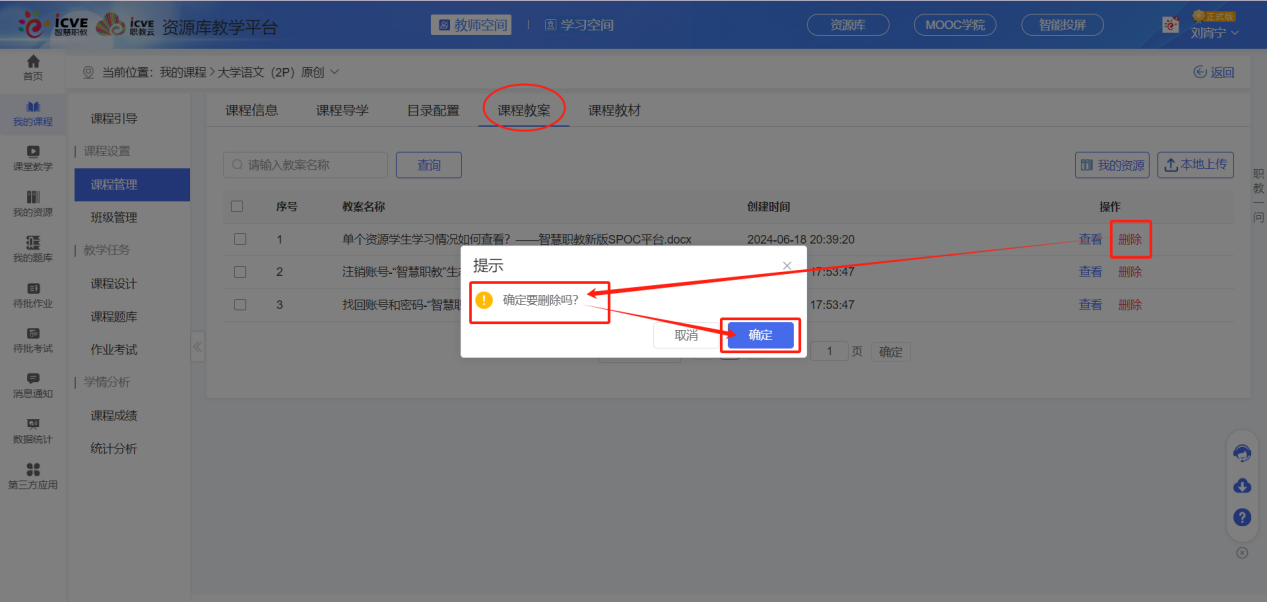
Task: Click 查看 link for 找回账号和密码 row
Action: [x=1090, y=304]
